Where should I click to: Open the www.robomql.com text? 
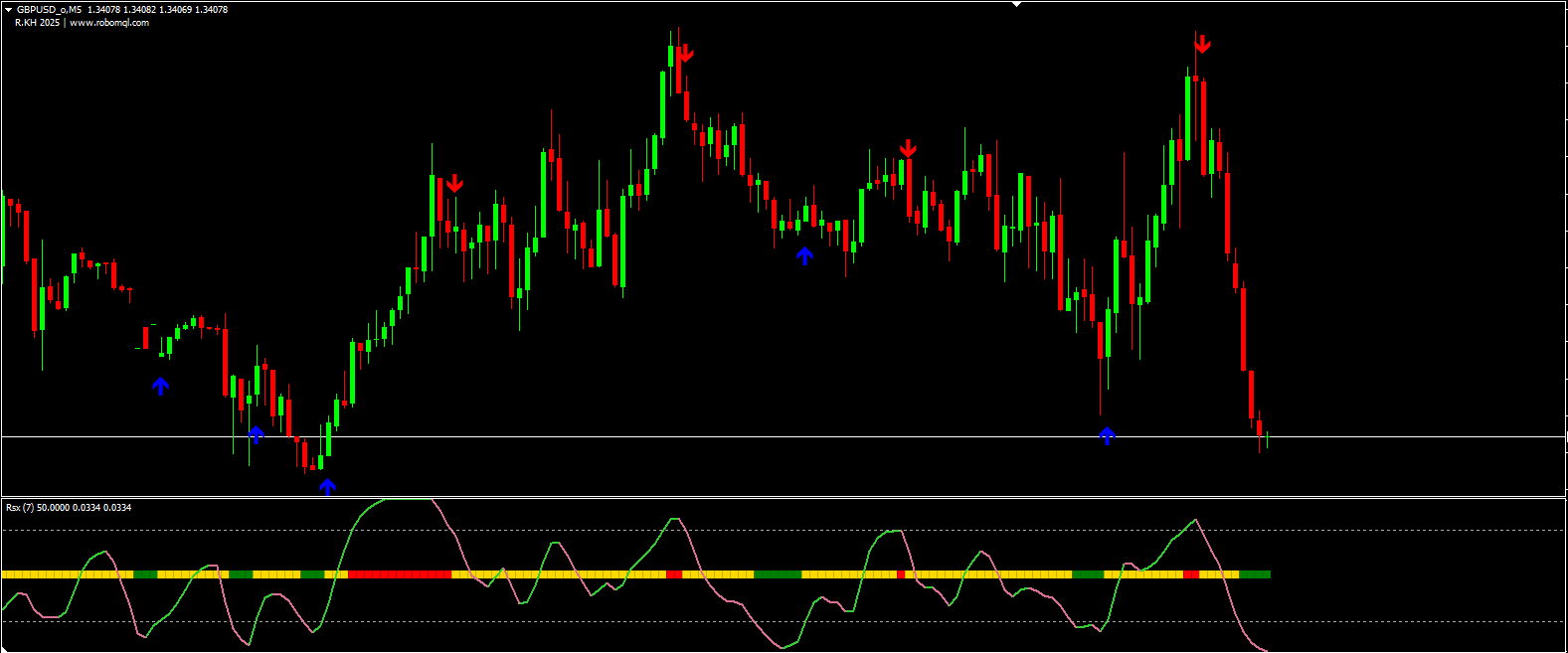pyautogui.click(x=109, y=23)
